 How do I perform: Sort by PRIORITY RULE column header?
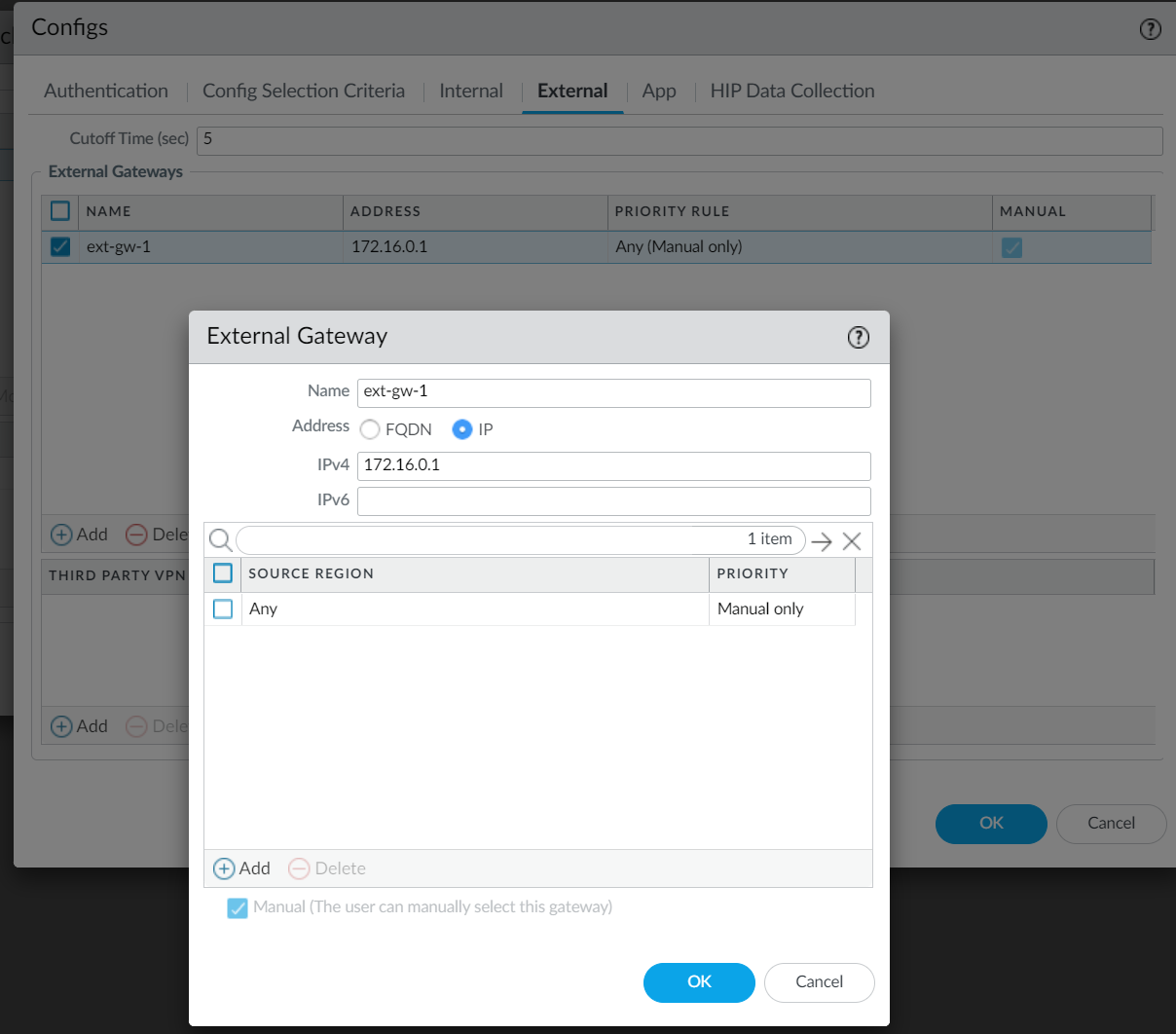point(799,211)
